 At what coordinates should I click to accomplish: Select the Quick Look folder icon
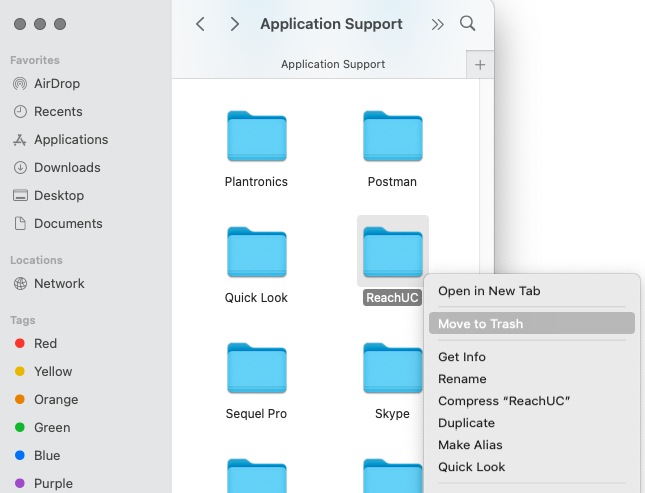point(257,252)
